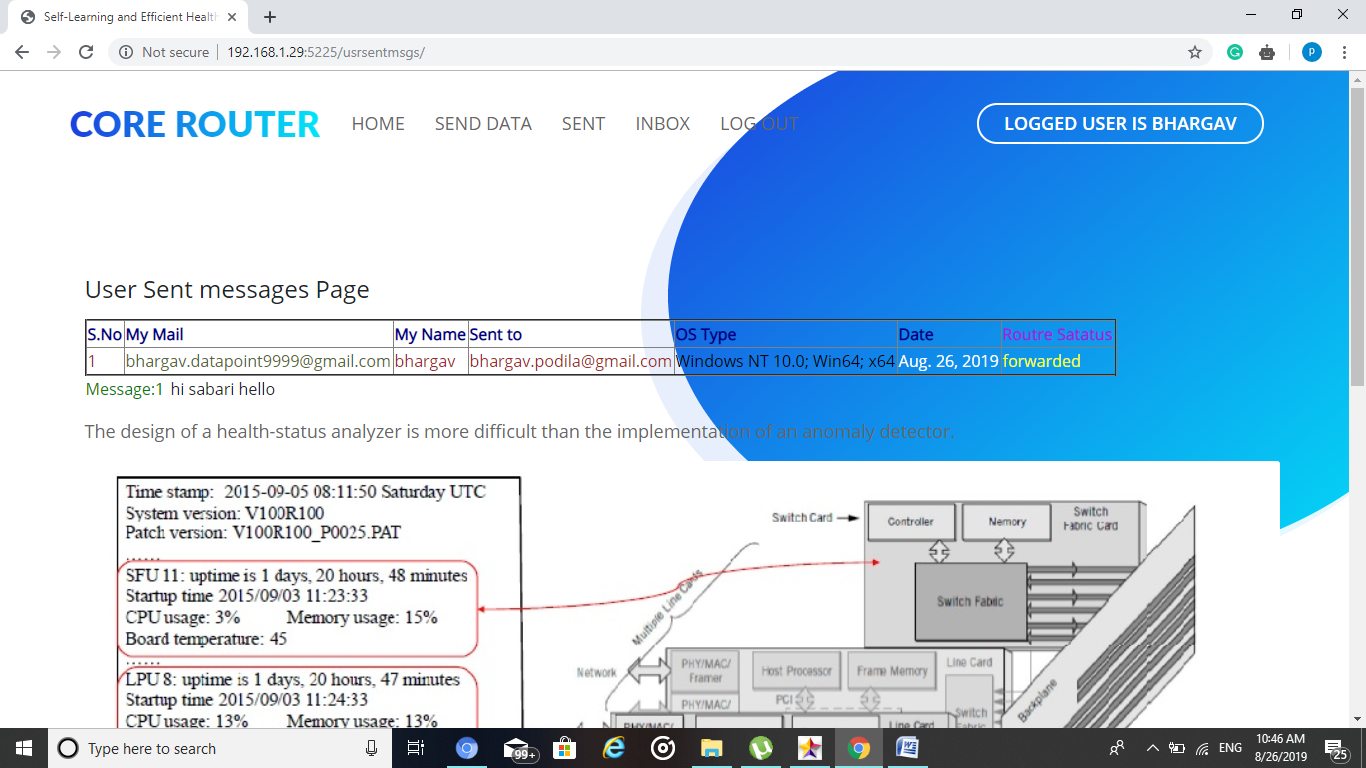Click the LOGGED USER IS BHARGAV button
This screenshot has height=768, width=1366.
click(x=1120, y=124)
